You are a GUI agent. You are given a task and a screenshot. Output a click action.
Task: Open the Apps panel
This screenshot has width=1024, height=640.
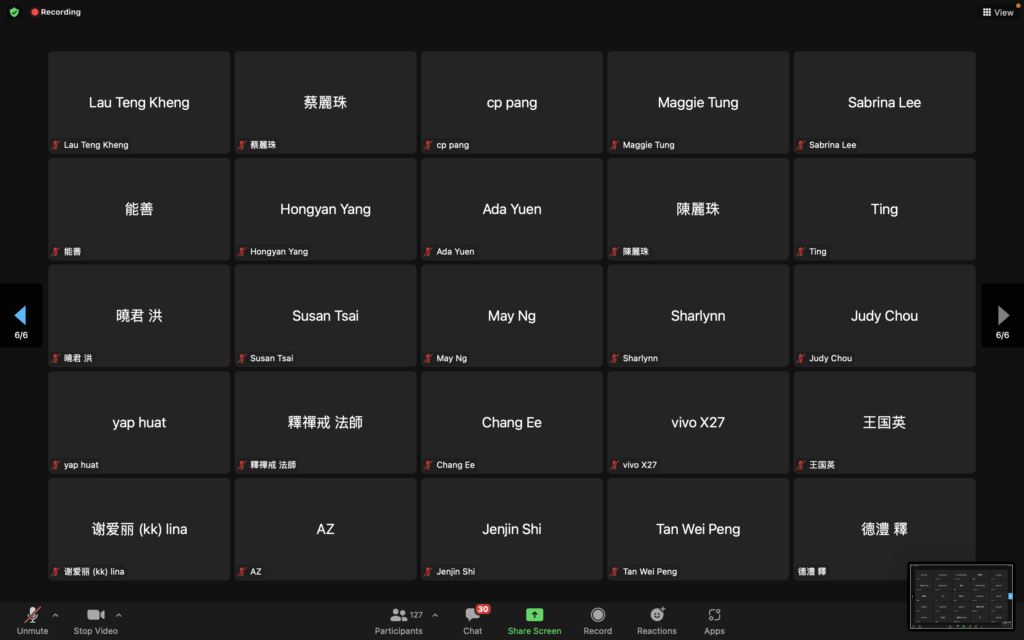click(x=714, y=615)
